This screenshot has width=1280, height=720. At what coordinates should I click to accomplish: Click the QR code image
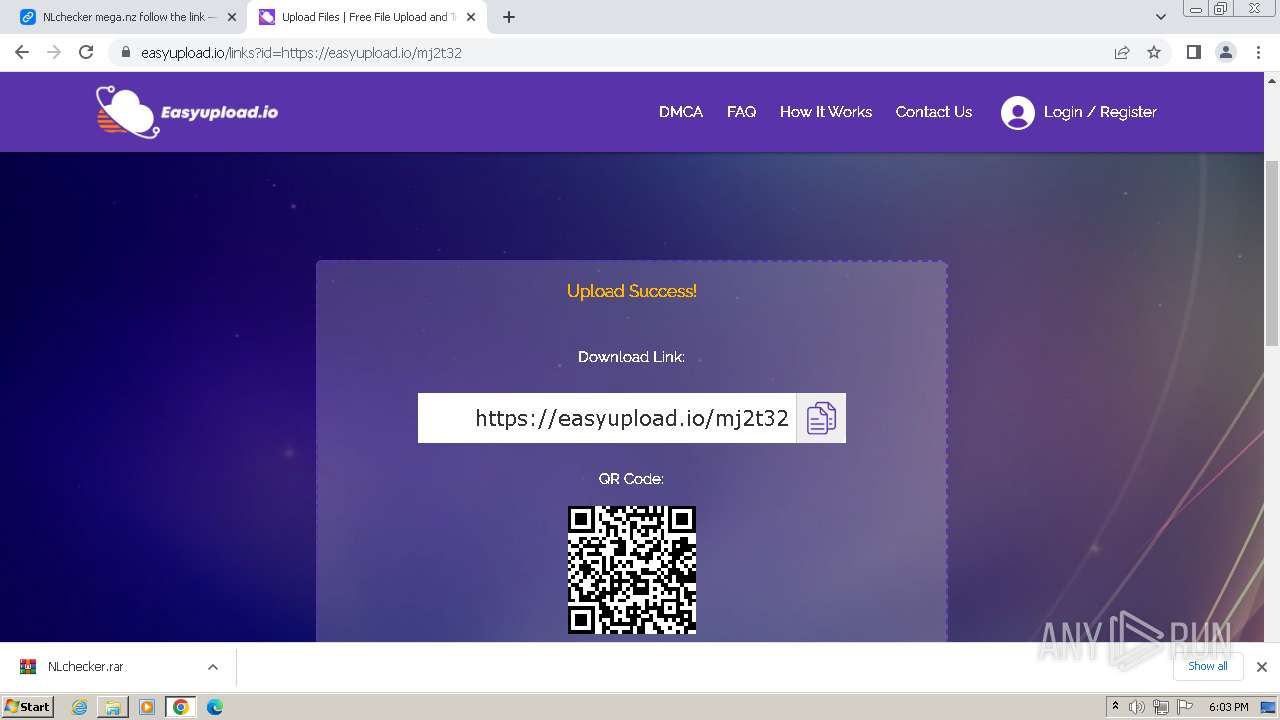[x=632, y=570]
